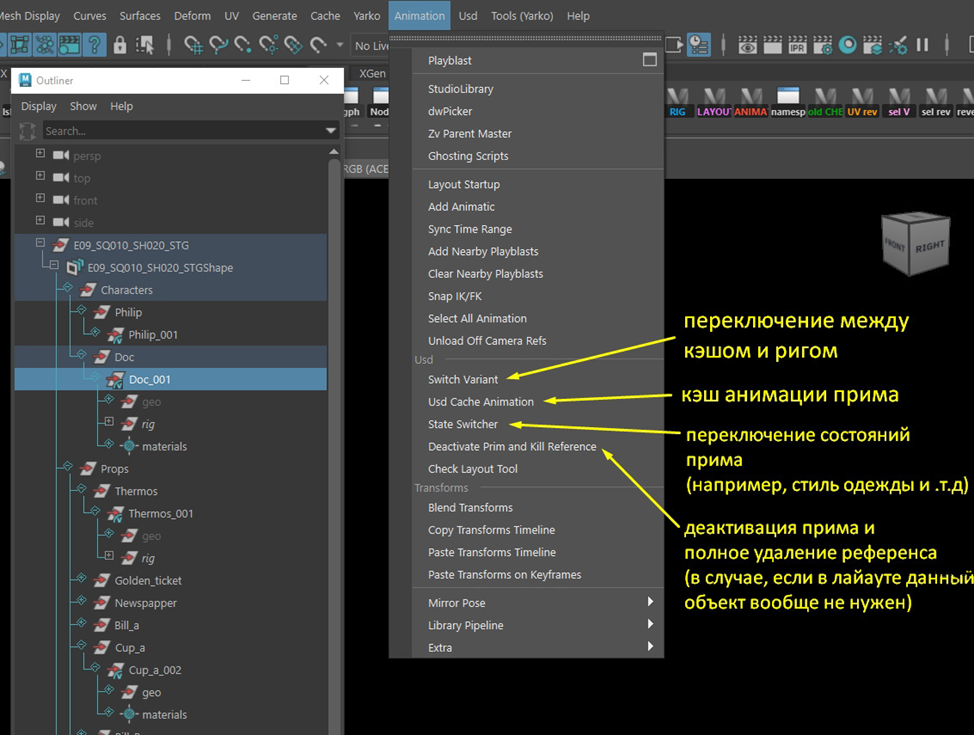Select the component mode icon with square handles

[x=19, y=45]
